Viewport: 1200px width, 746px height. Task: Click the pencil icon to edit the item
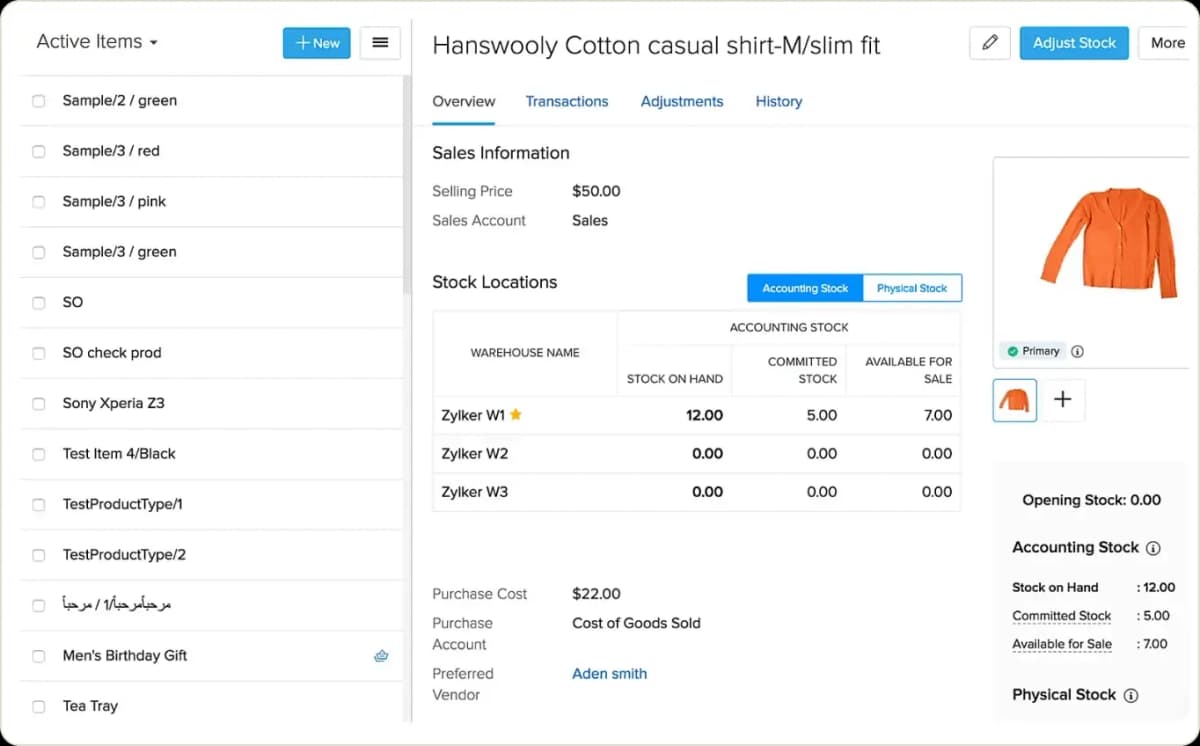point(989,43)
